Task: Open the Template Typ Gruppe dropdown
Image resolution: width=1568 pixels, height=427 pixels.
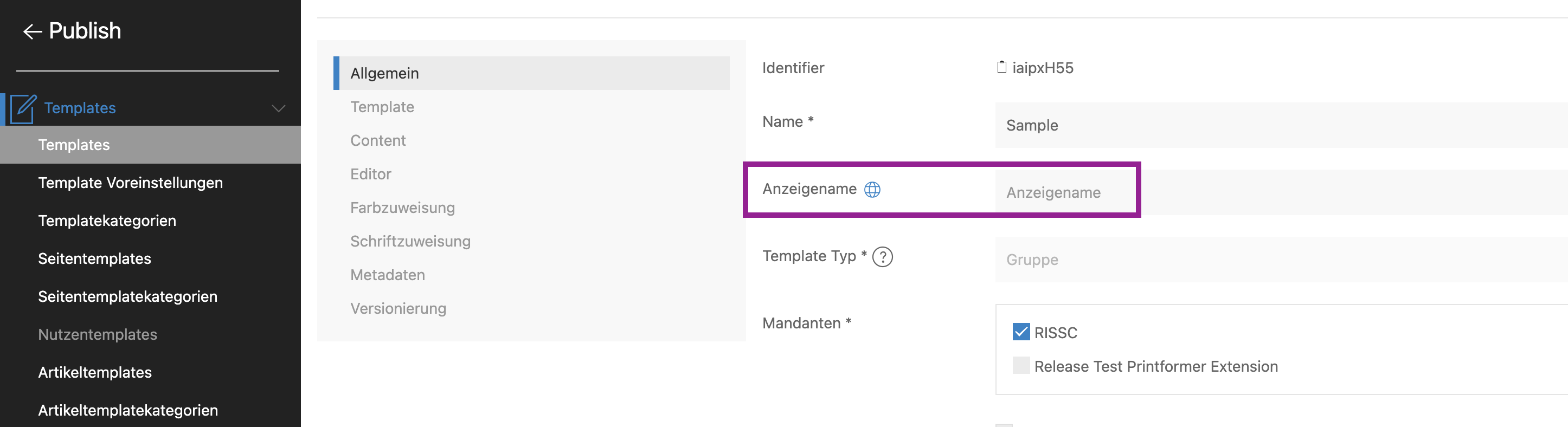Action: [x=1278, y=260]
